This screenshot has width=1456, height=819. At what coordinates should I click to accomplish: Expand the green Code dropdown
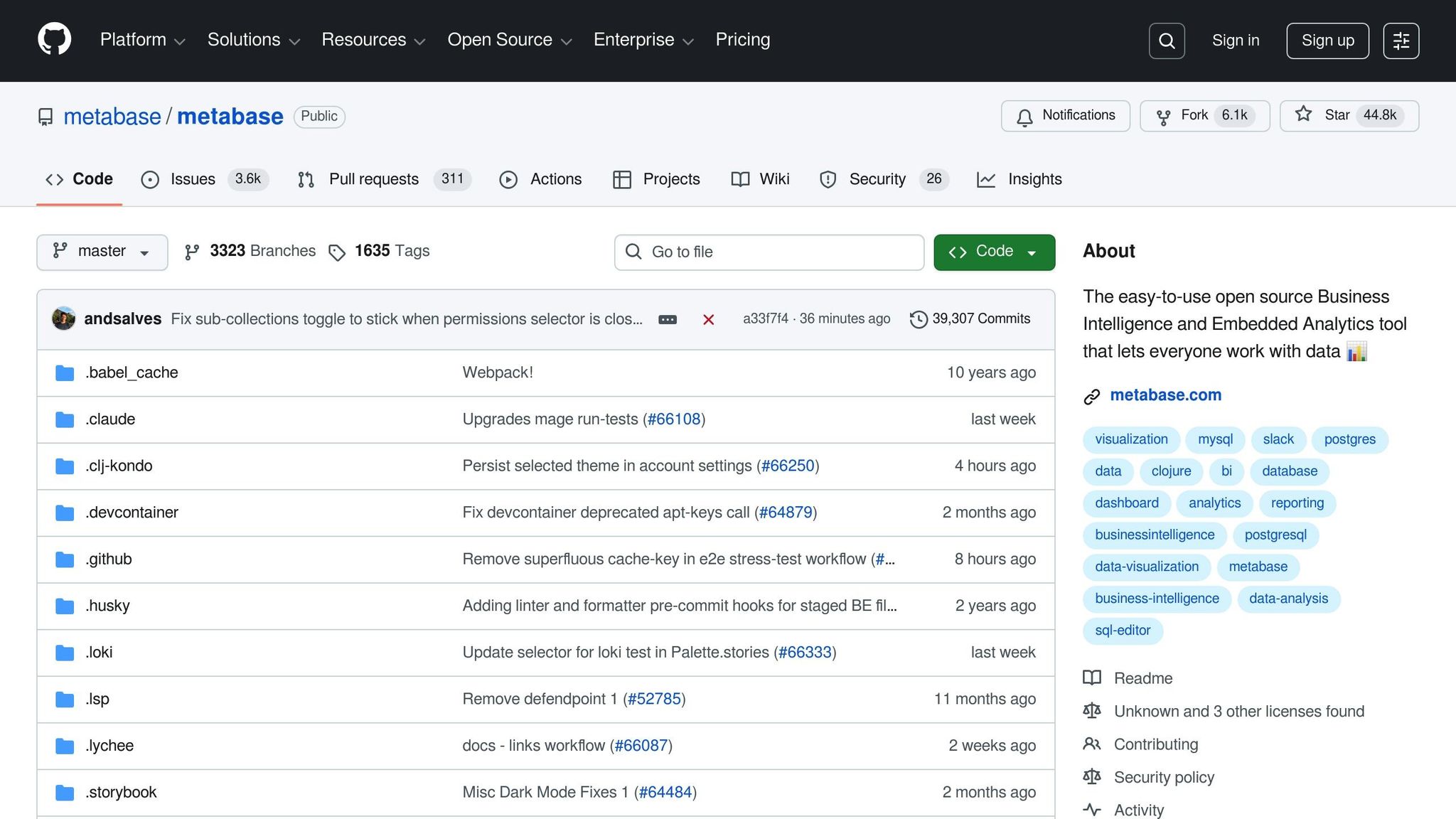click(994, 252)
